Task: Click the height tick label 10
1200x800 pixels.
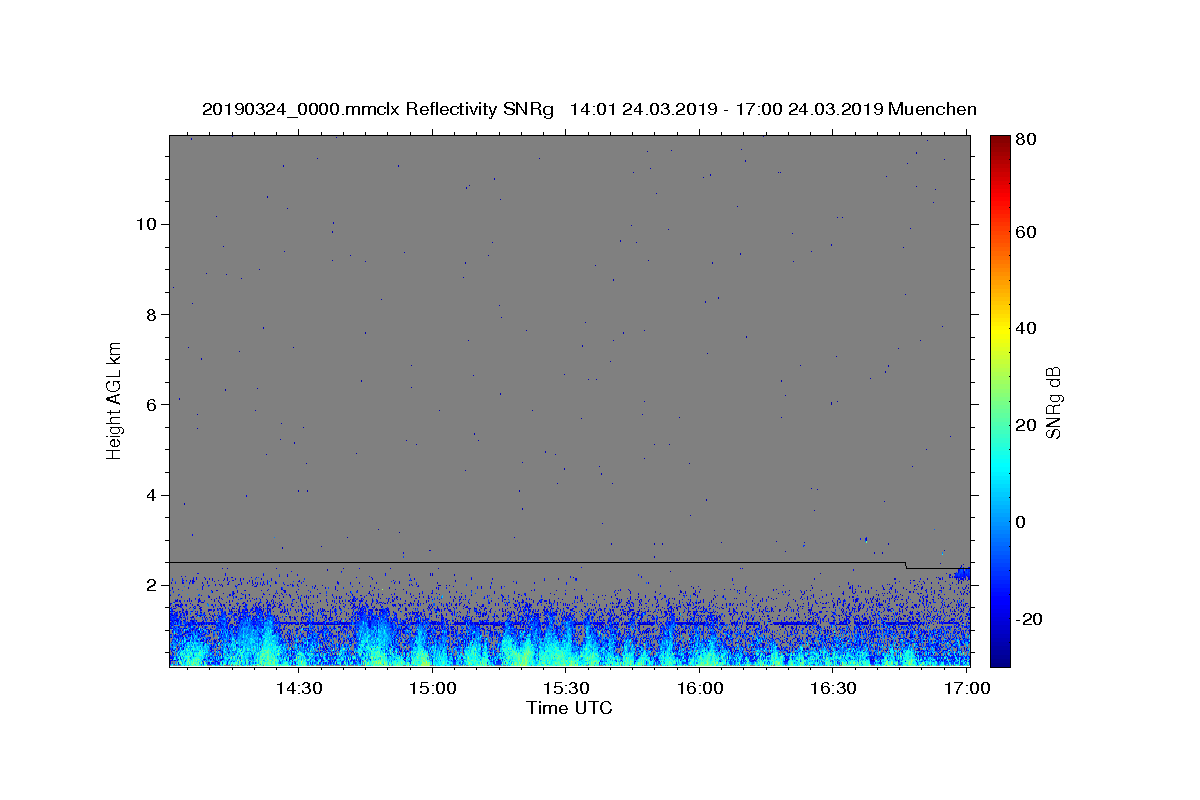Action: point(145,224)
